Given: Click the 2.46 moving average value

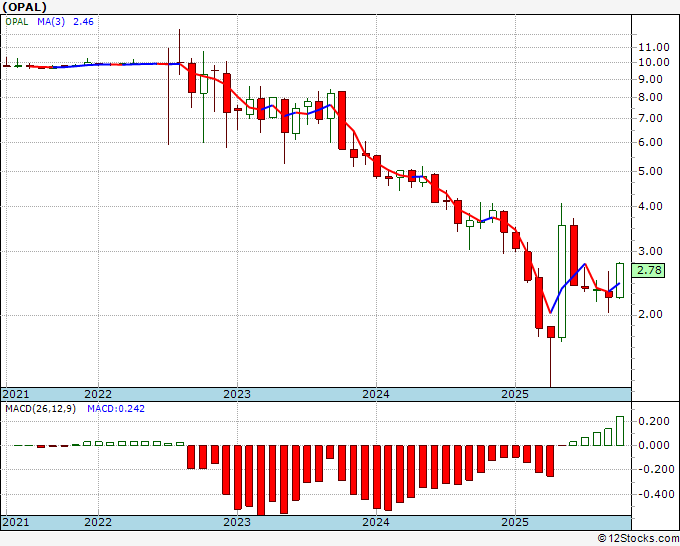Looking at the screenshot, I should pos(83,22).
